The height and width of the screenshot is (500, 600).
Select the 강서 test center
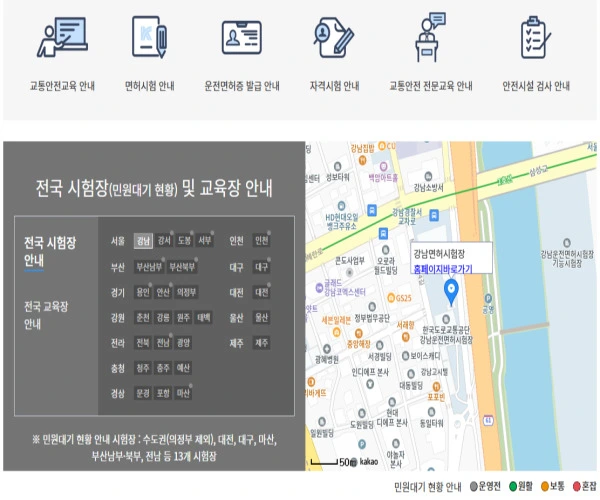[164, 240]
